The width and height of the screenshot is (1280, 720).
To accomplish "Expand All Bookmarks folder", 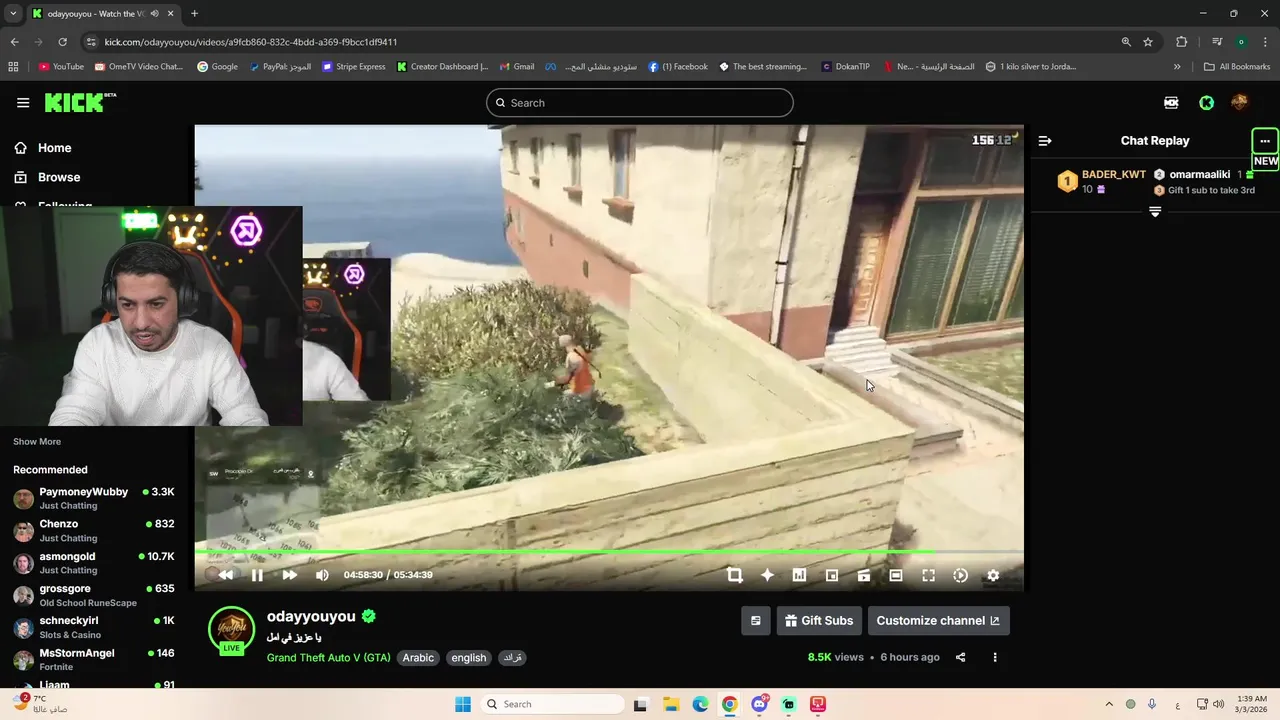I will pyautogui.click(x=1237, y=67).
